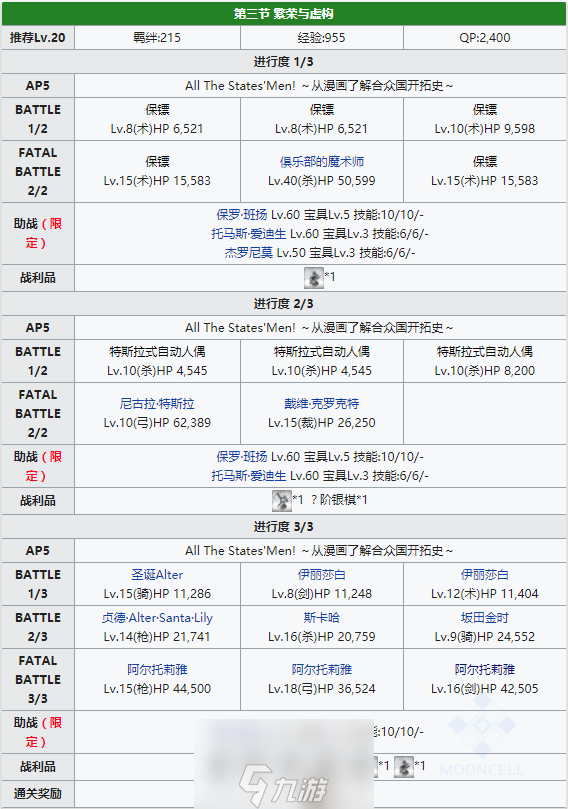Select the Lv.8(剑)HP 11,248 text

(x=321, y=594)
